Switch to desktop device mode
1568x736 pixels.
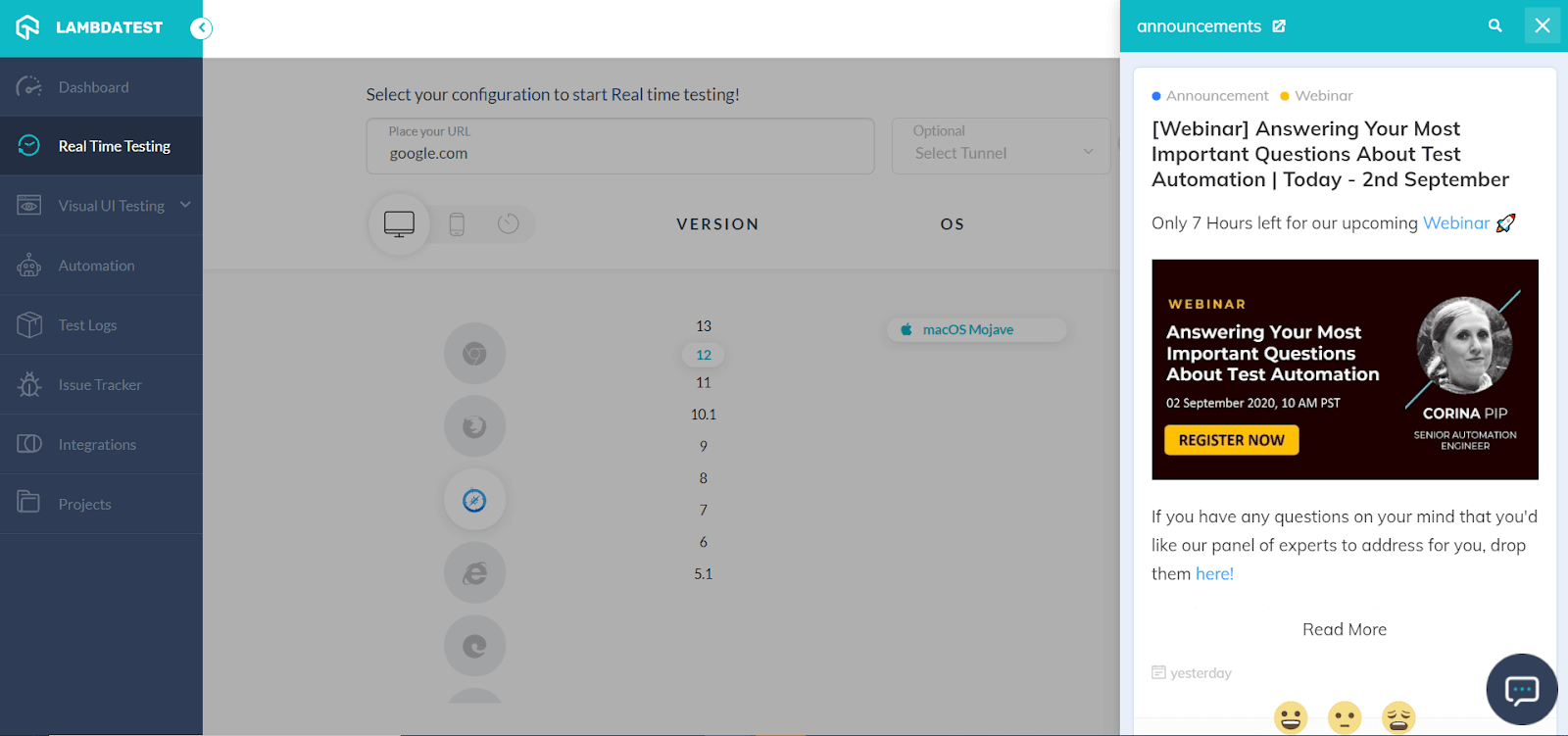[399, 224]
